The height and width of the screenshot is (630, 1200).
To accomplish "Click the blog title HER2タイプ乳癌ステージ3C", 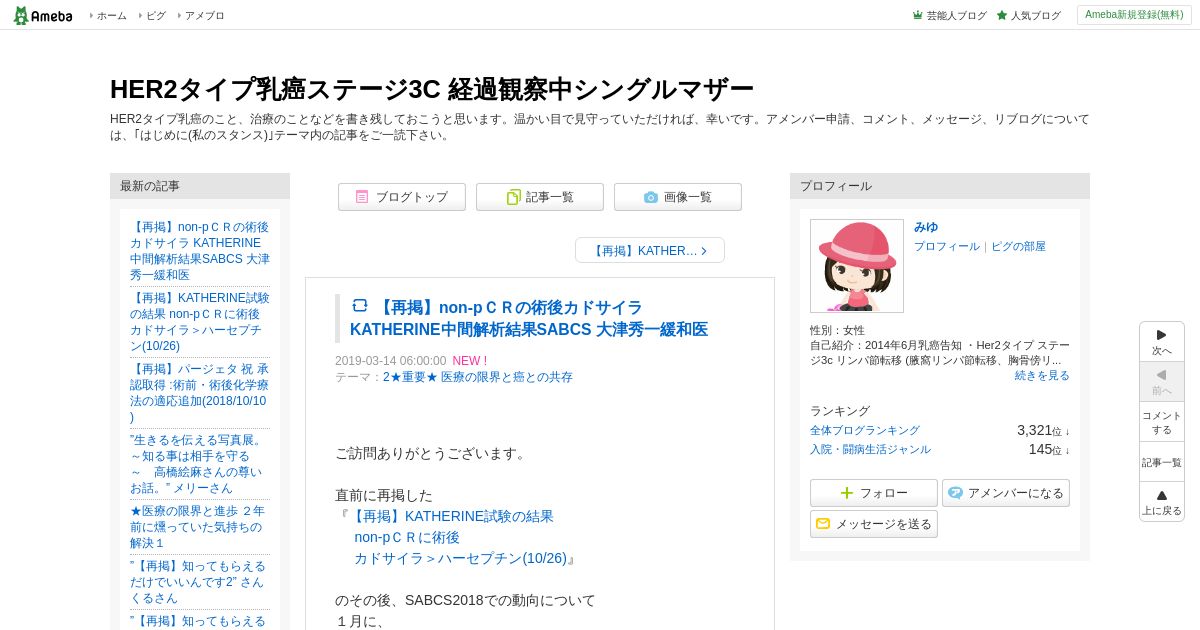I will point(432,89).
